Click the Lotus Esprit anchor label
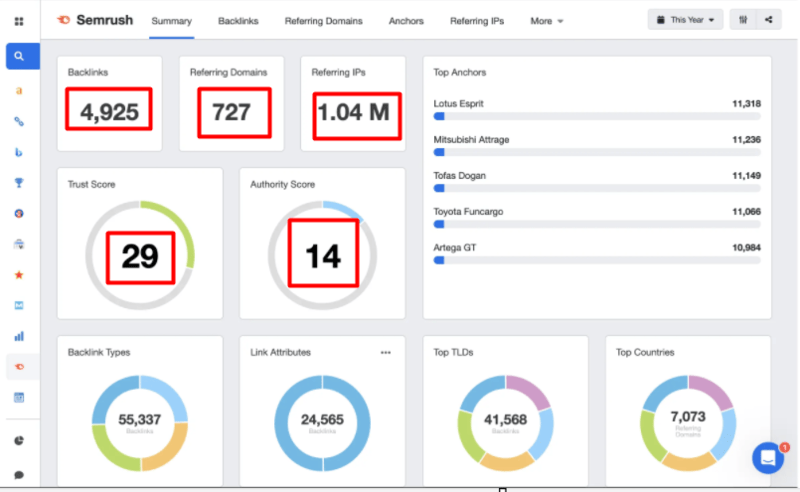 point(458,104)
